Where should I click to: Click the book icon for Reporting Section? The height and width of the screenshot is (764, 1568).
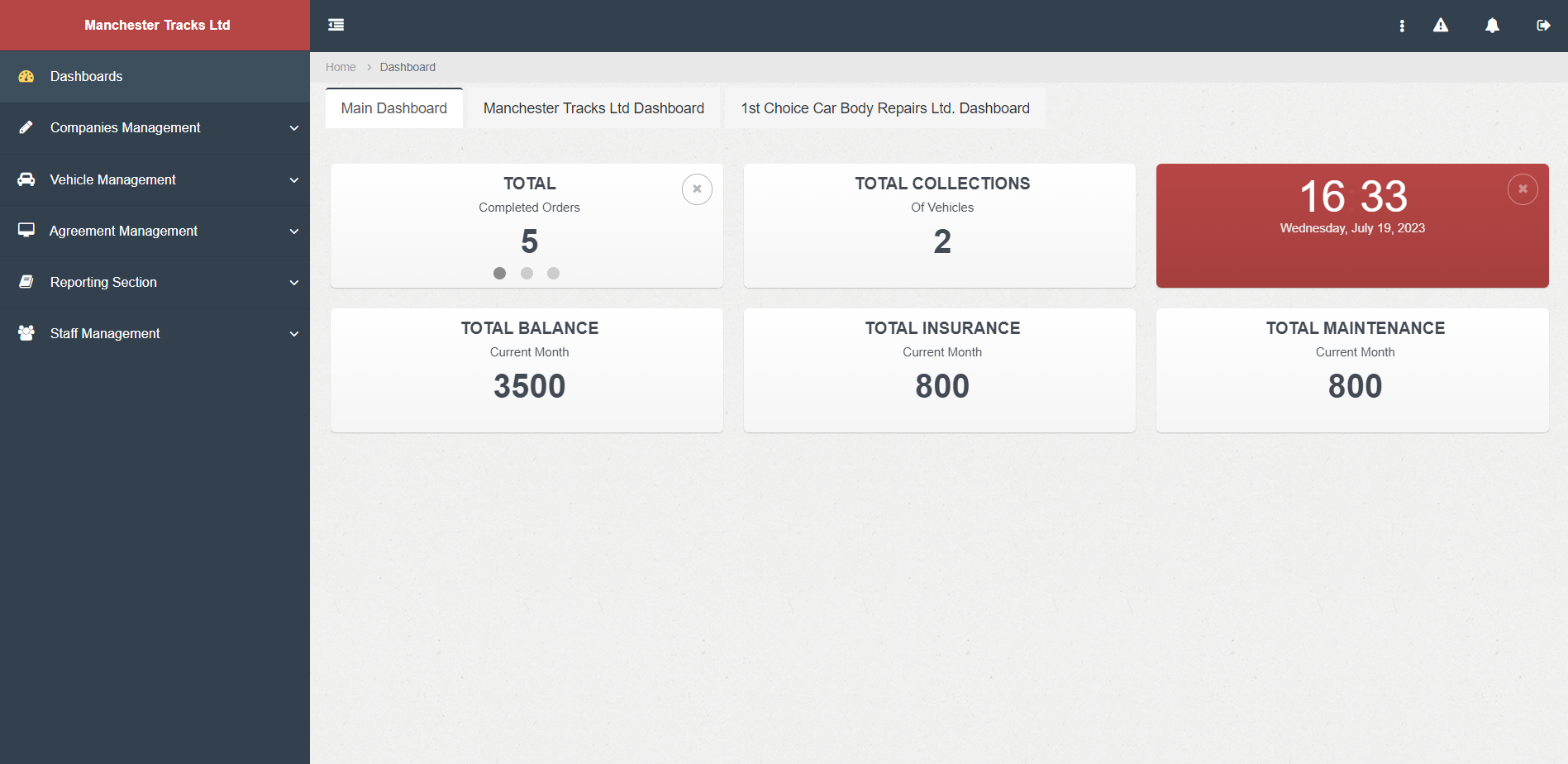tap(26, 282)
